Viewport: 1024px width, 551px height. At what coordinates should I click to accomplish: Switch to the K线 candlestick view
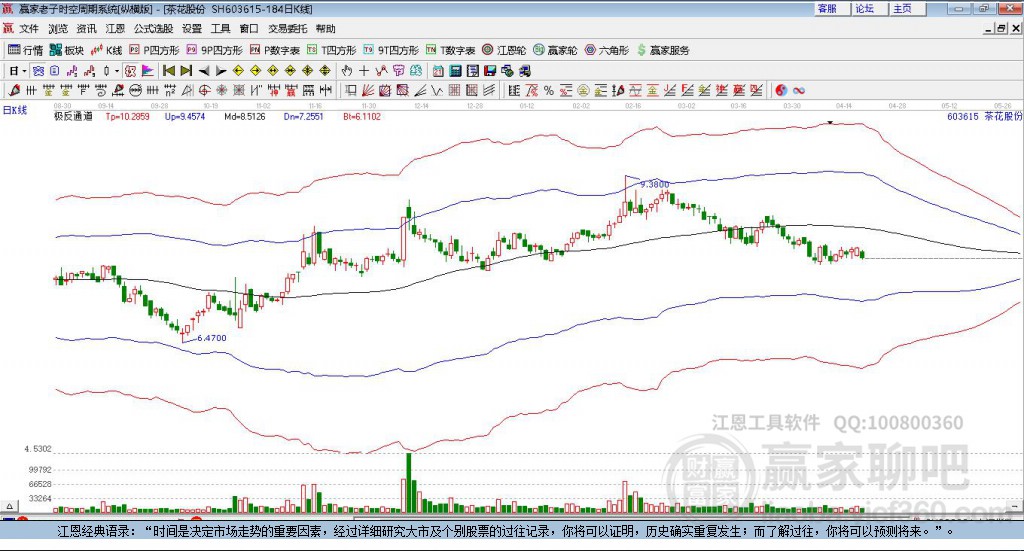click(x=106, y=50)
